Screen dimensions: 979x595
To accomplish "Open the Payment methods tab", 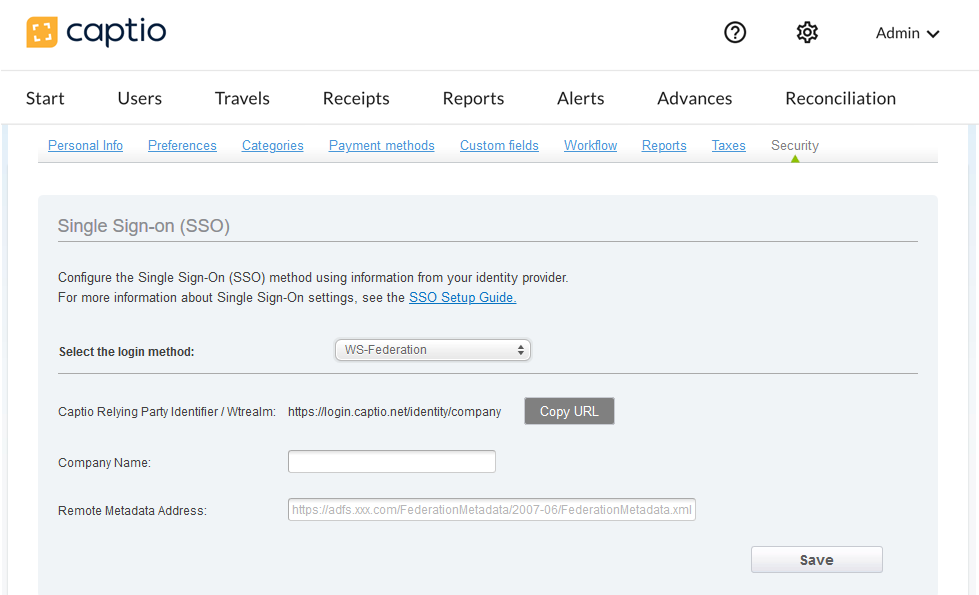I will [x=381, y=145].
